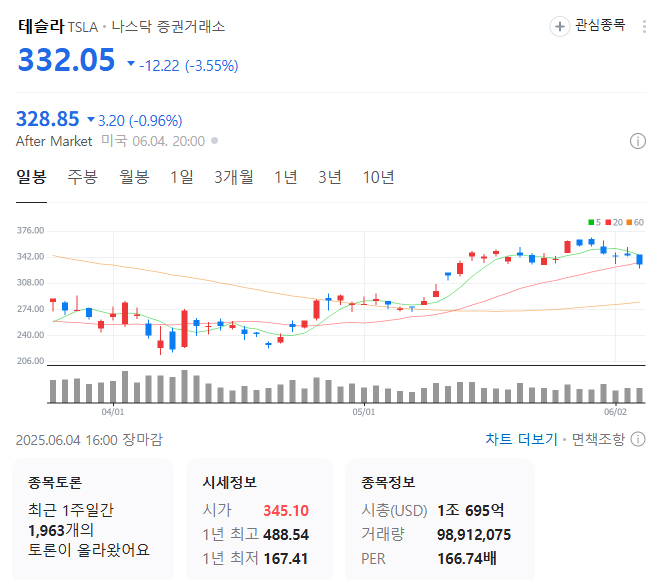Open the 시세정보 price info card
Viewport: 654px width, 580px height.
pyautogui.click(x=259, y=519)
